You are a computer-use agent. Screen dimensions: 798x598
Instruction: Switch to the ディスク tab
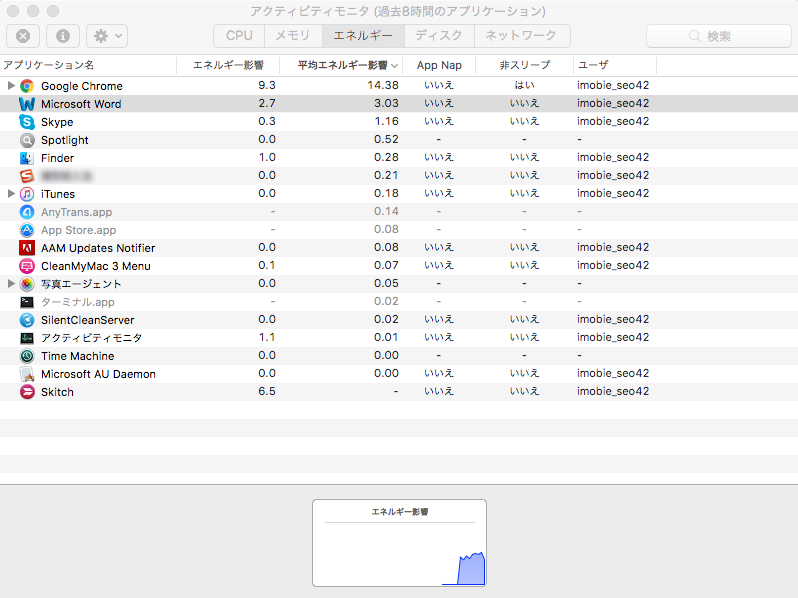point(439,36)
